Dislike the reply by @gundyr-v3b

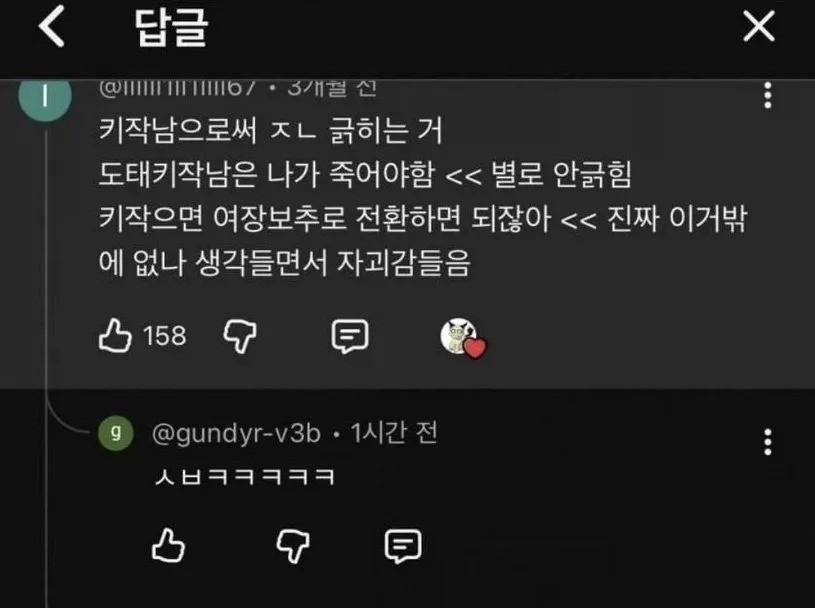click(x=293, y=546)
